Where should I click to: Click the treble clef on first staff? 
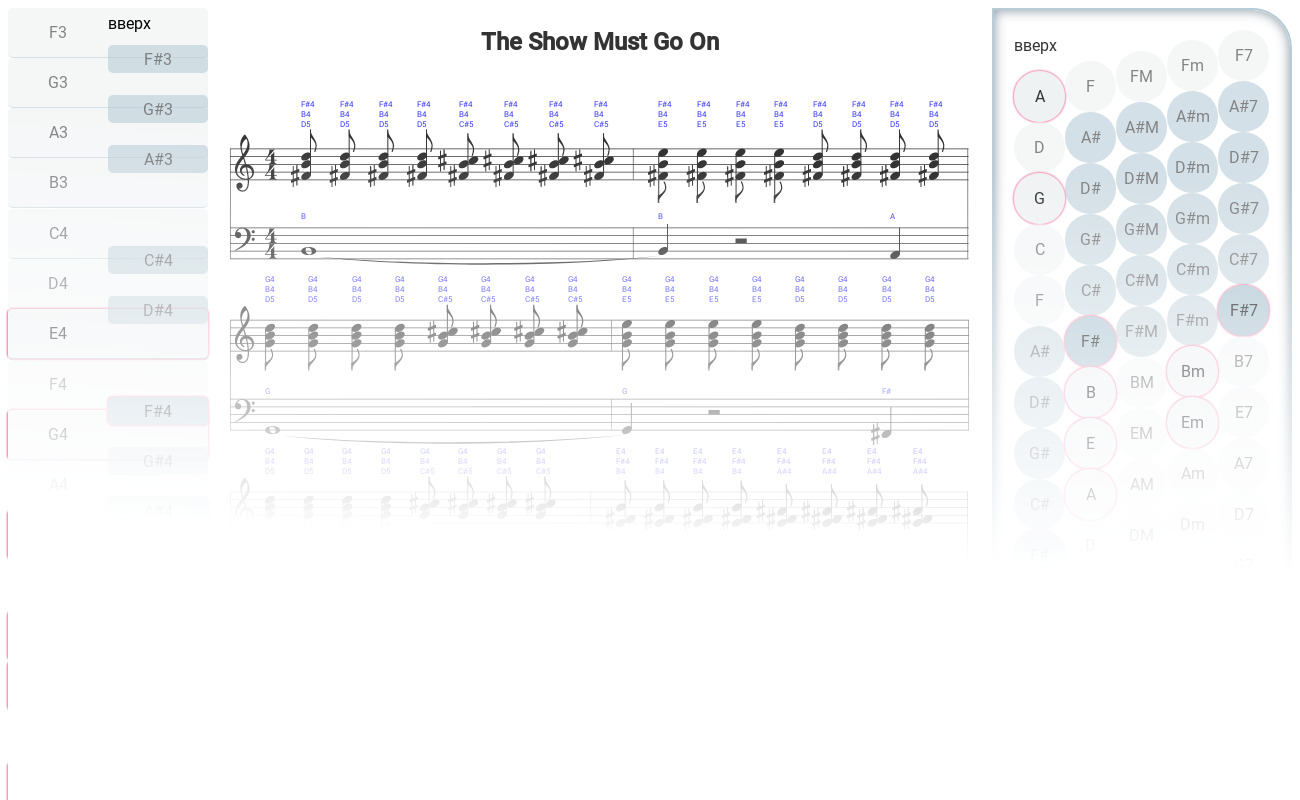[x=242, y=164]
